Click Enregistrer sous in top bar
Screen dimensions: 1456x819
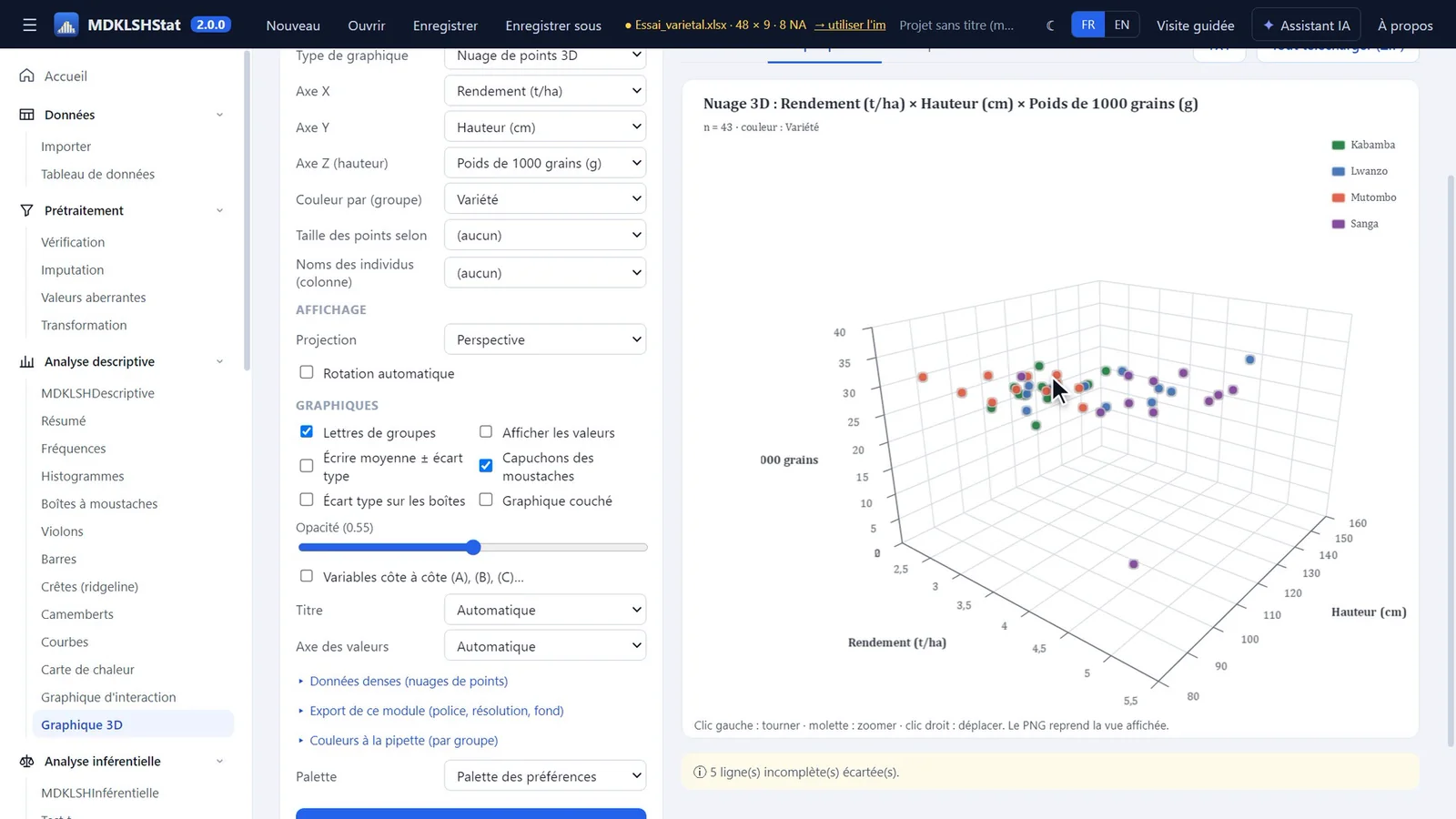553,25
